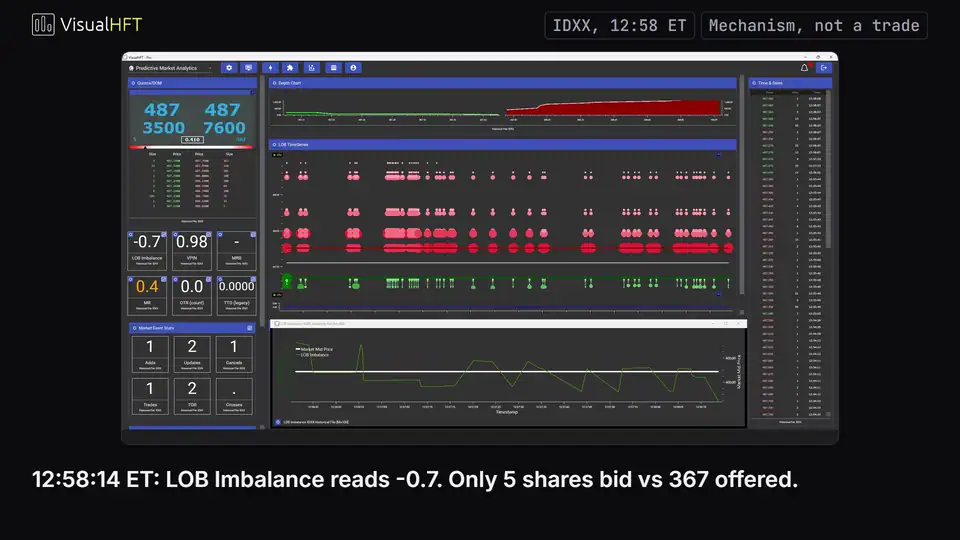Click the 'Mechanism, not a trade' label

(x=814, y=26)
